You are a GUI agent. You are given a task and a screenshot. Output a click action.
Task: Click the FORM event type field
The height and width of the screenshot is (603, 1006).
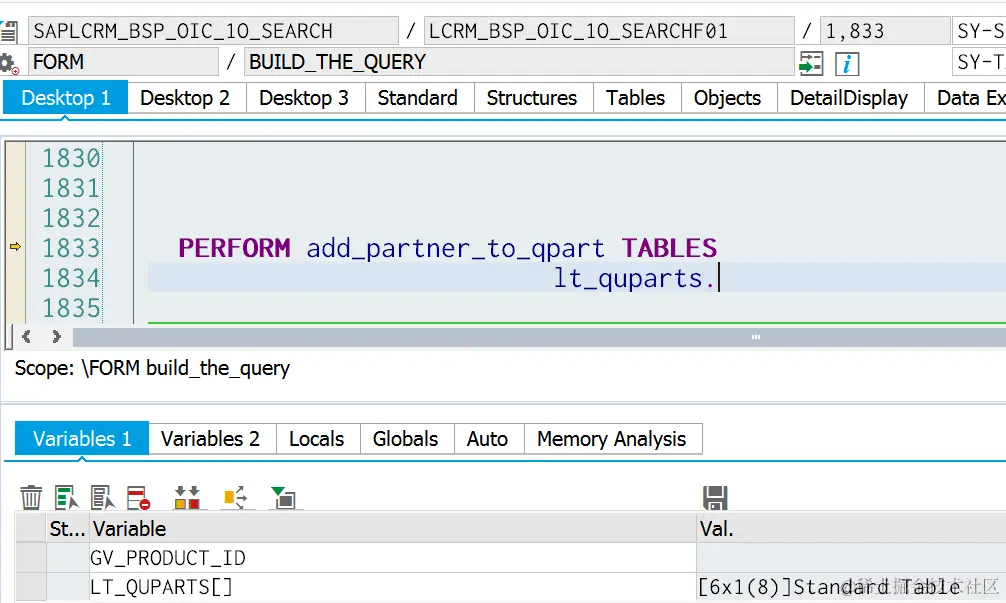123,62
